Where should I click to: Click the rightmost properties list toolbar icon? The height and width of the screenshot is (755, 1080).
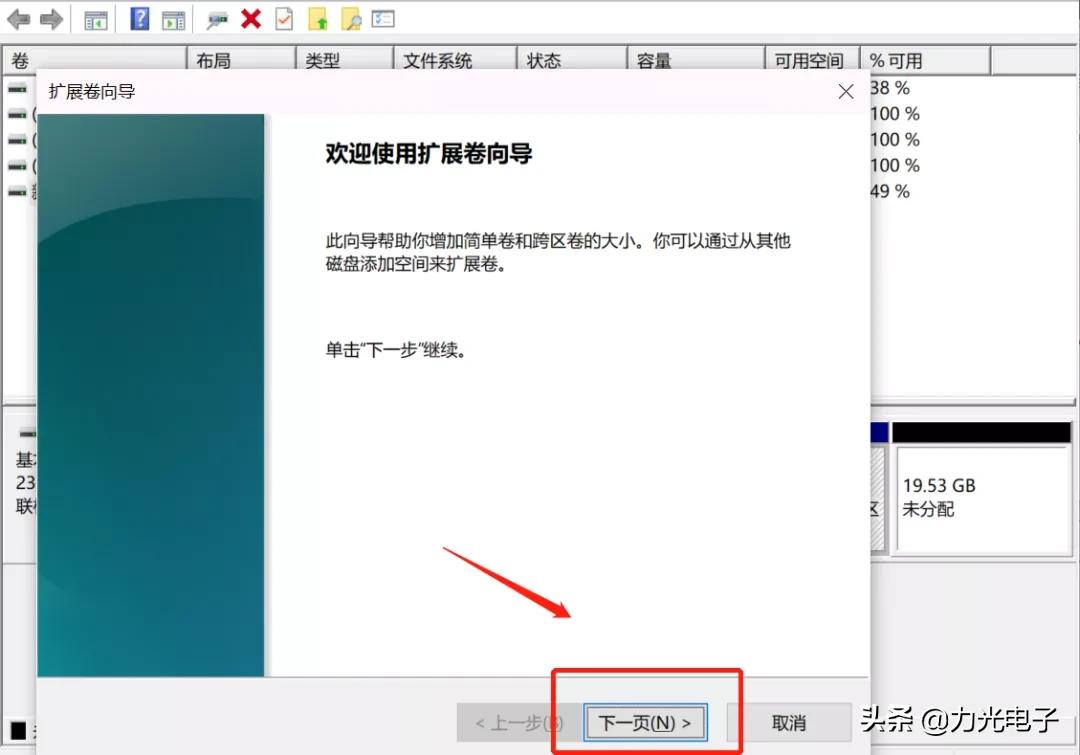point(385,18)
